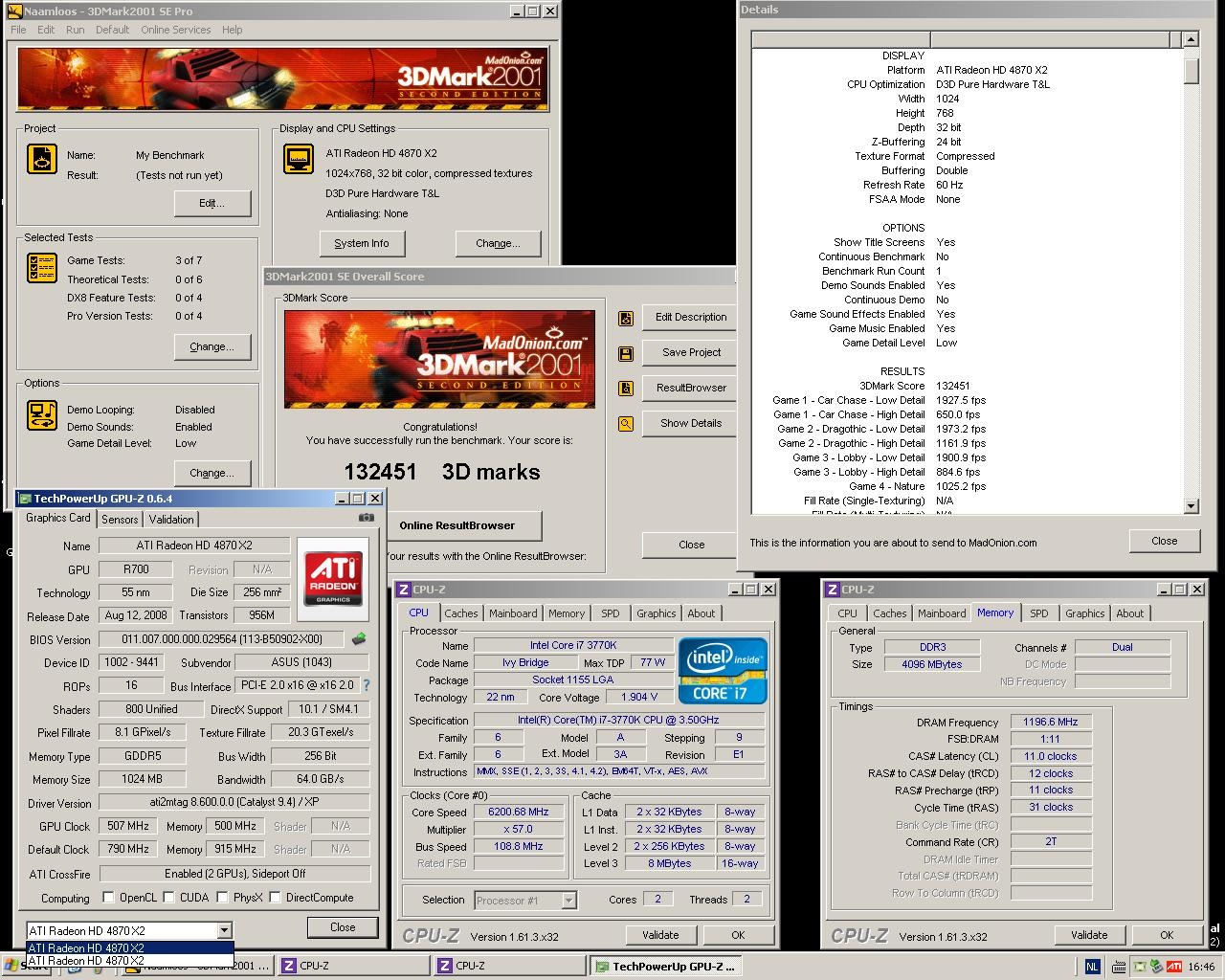The height and width of the screenshot is (980, 1225).
Task: Toggle the CUDA checkbox
Action: [169, 898]
